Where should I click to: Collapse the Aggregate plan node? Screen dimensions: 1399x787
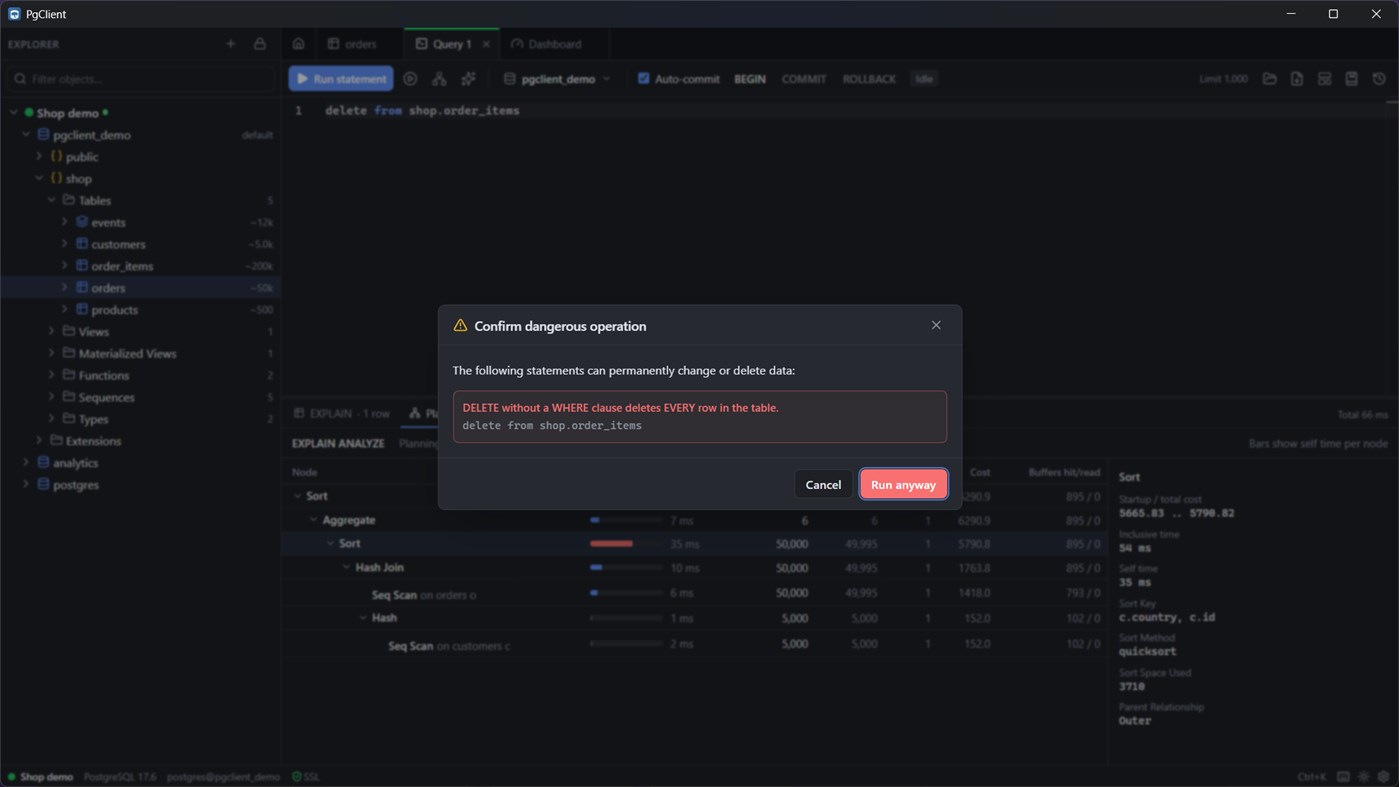pos(314,520)
